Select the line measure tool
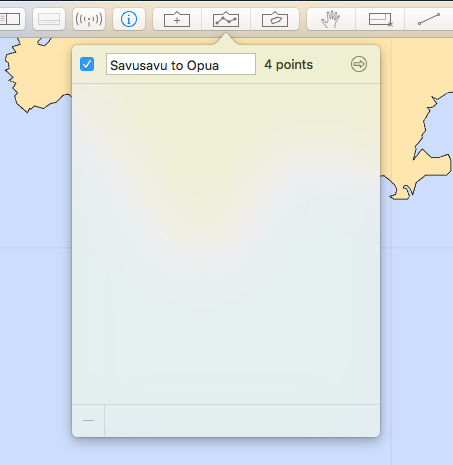 coord(429,19)
